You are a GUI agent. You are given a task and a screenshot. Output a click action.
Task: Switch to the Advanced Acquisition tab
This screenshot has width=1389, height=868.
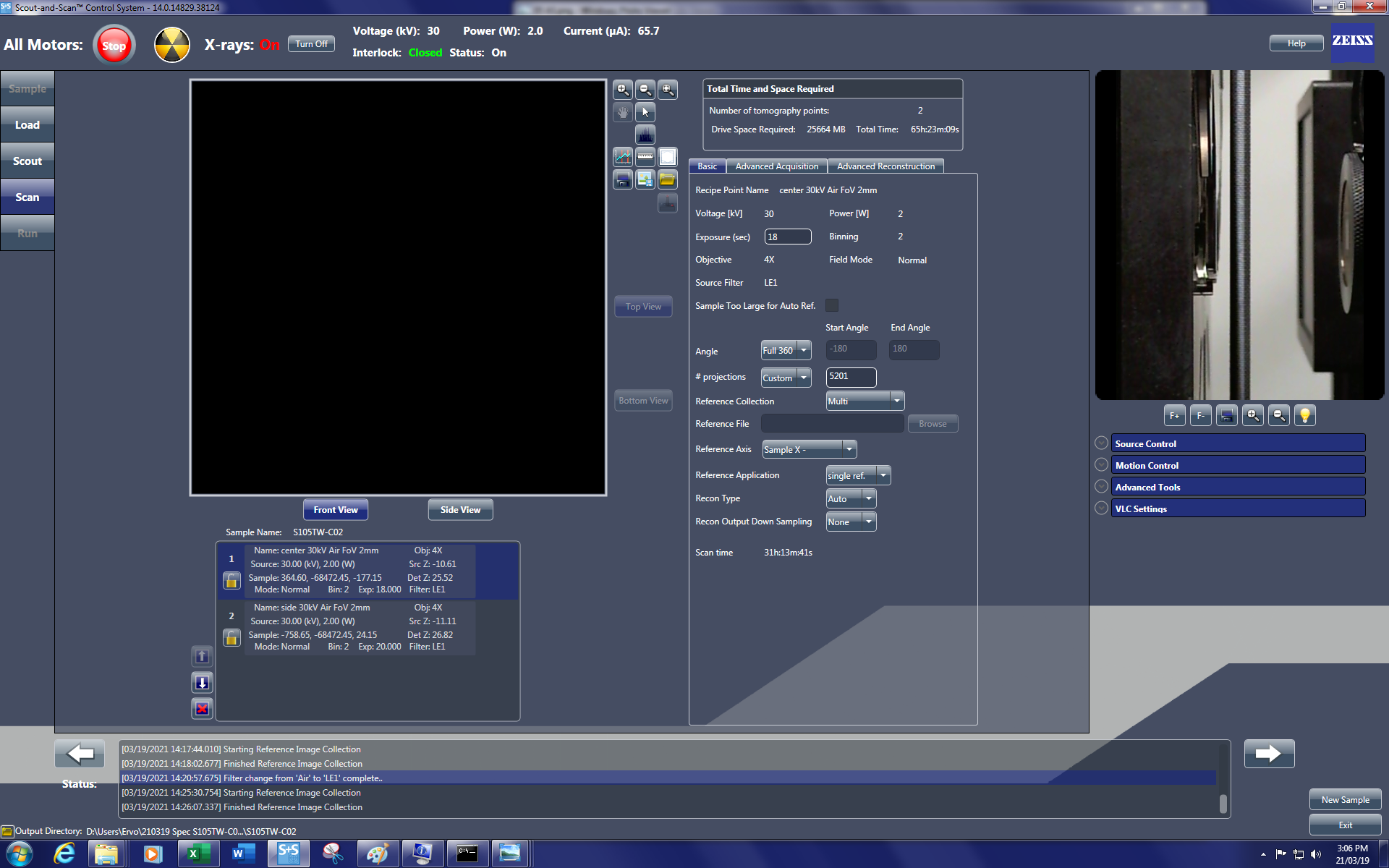coord(776,166)
